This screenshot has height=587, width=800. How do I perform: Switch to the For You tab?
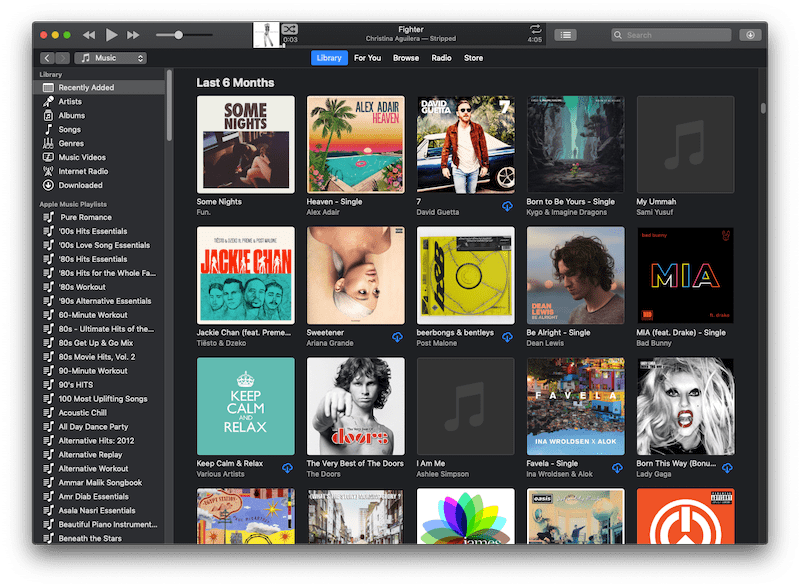367,58
